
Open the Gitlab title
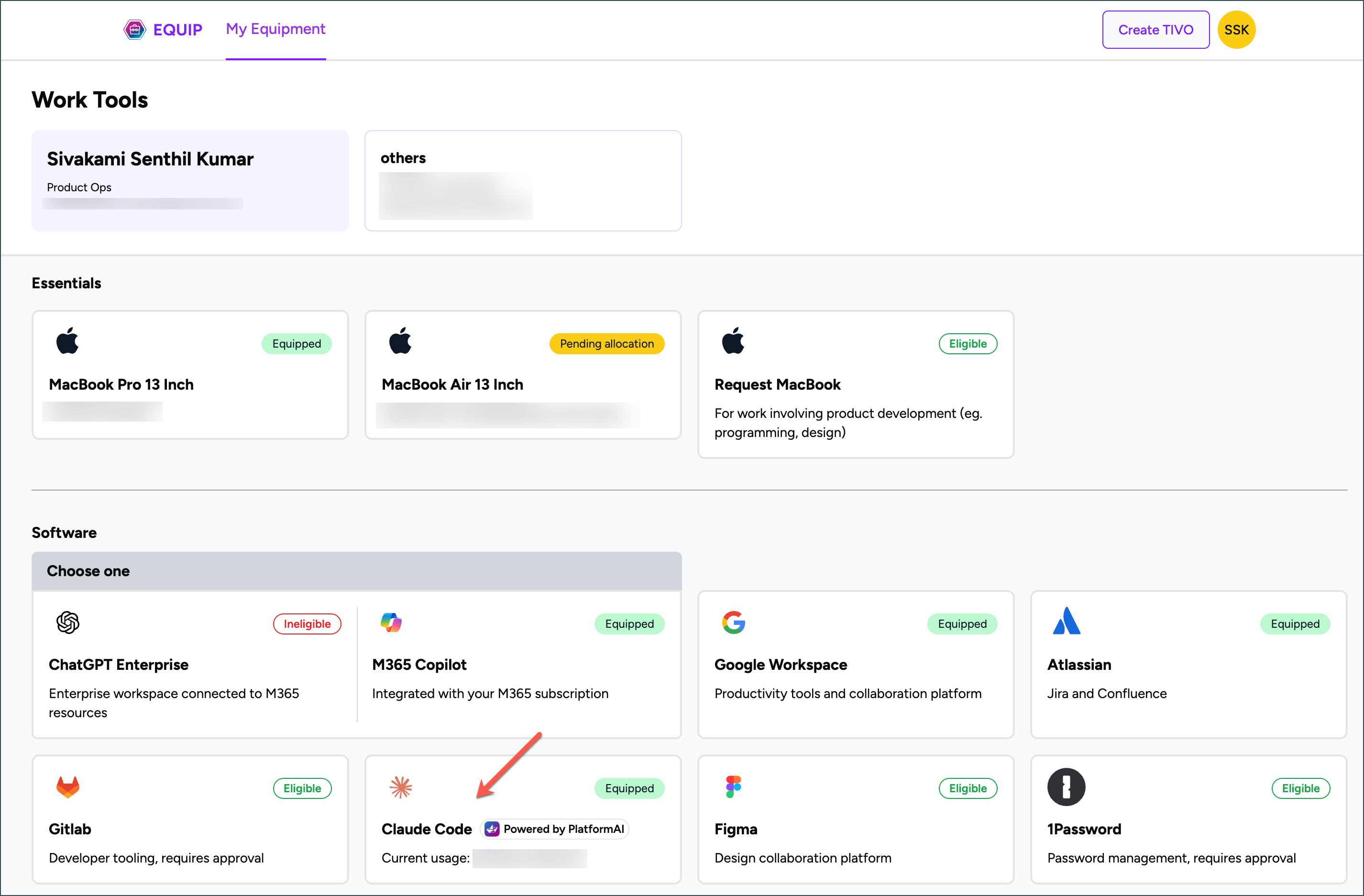70,829
